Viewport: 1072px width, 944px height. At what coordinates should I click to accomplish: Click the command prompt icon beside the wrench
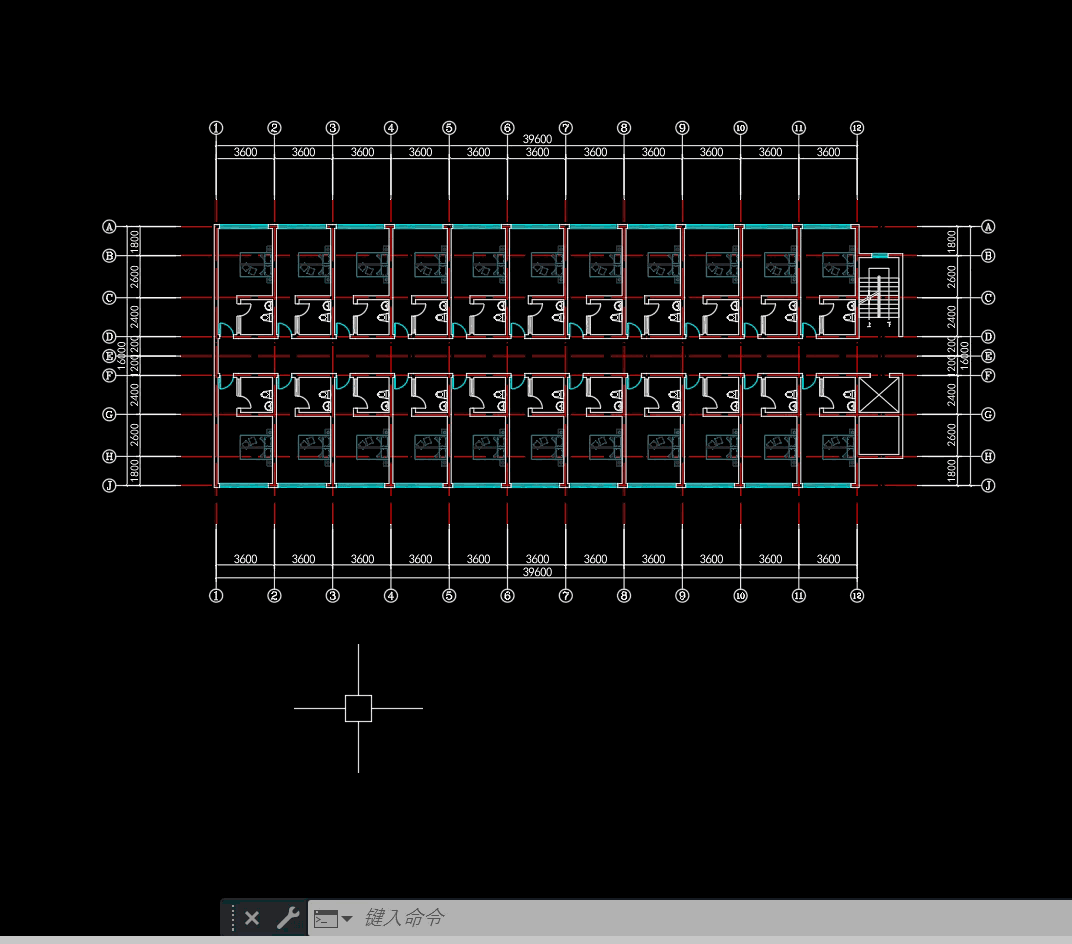click(x=326, y=919)
